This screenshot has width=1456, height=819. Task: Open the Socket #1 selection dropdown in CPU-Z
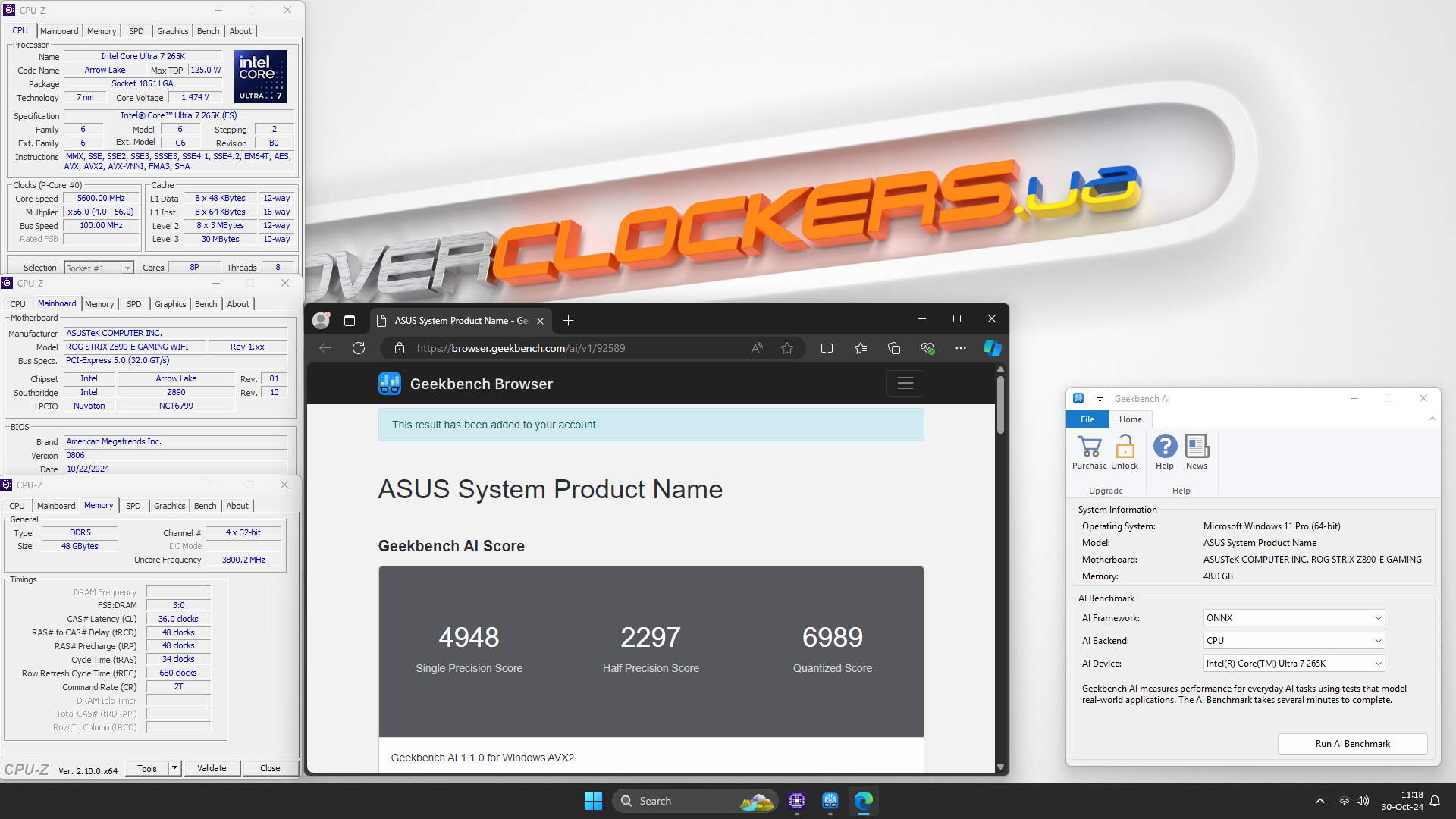coord(127,268)
